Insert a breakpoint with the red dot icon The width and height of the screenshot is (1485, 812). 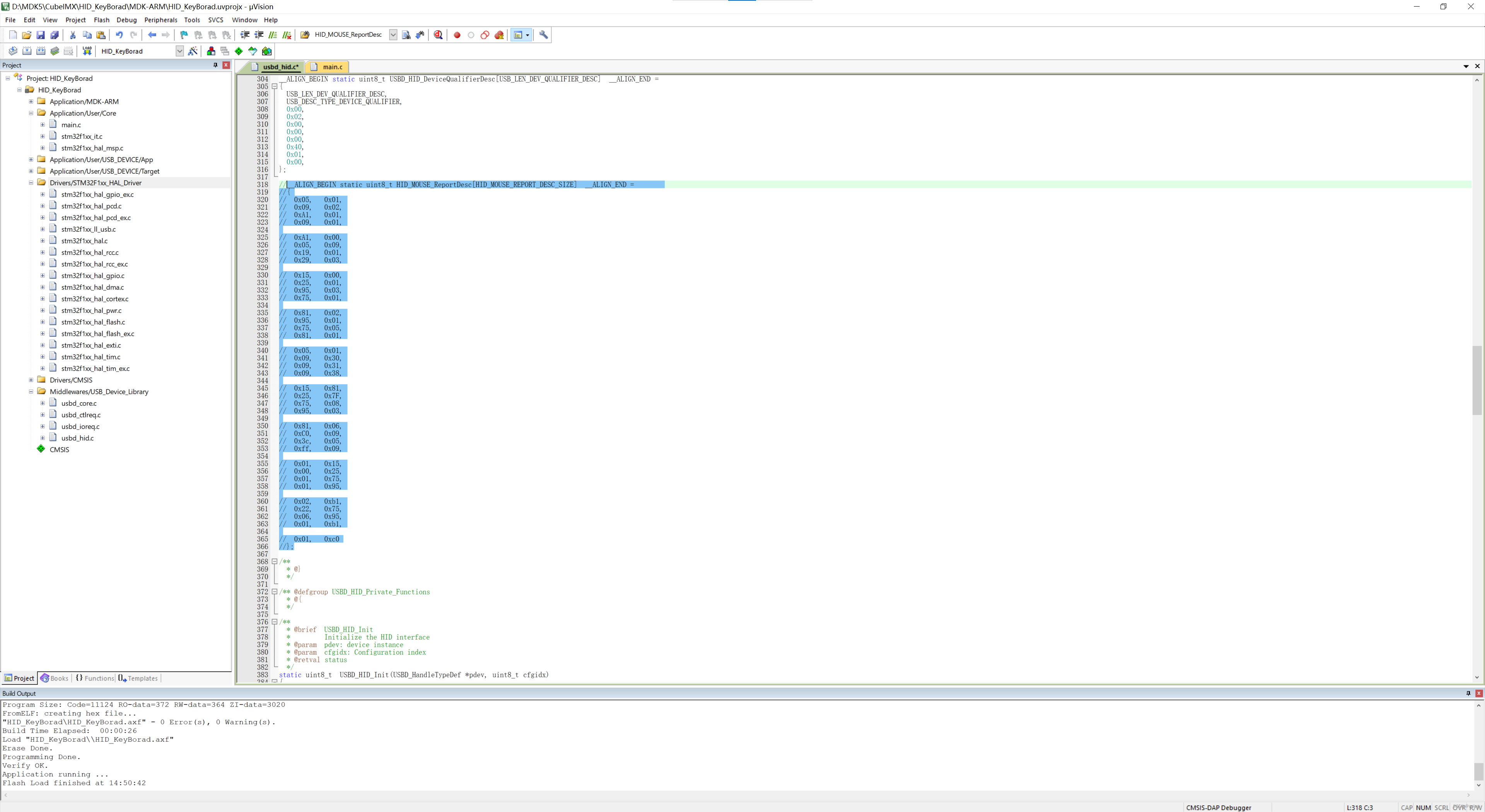click(x=457, y=35)
